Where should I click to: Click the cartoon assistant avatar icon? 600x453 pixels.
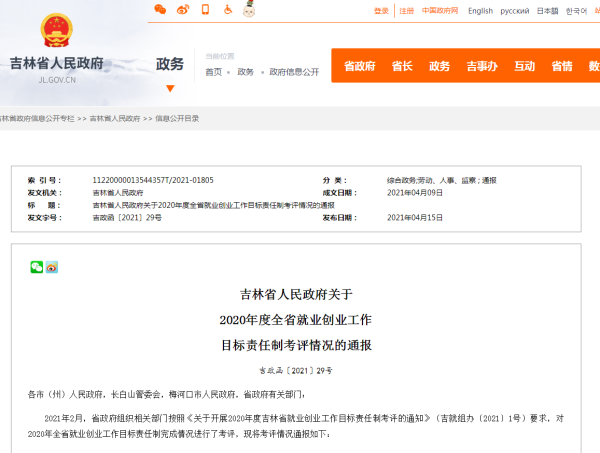tap(249, 10)
